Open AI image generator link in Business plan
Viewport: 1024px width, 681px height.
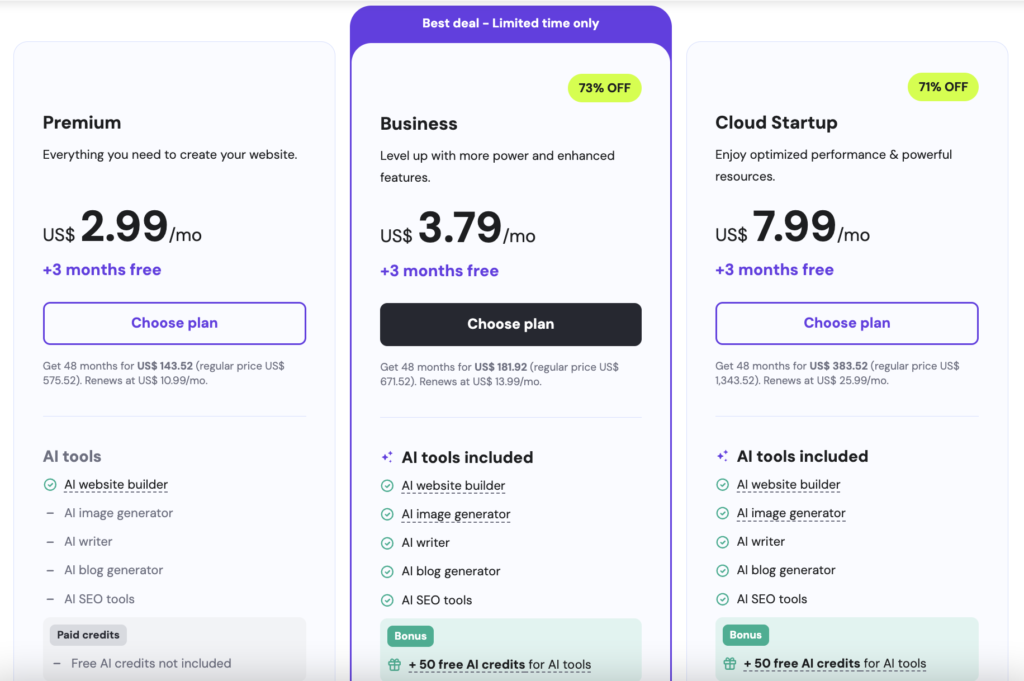[456, 514]
